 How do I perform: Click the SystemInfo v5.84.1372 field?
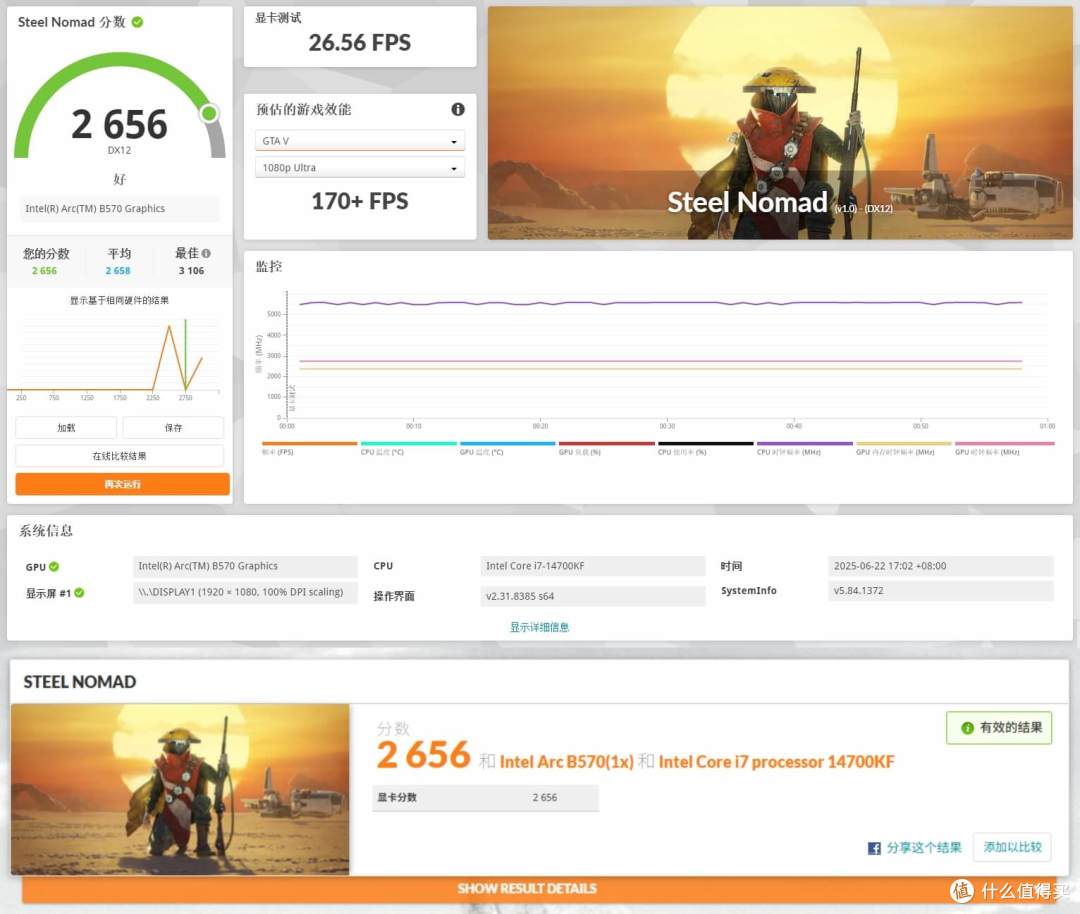coord(941,591)
